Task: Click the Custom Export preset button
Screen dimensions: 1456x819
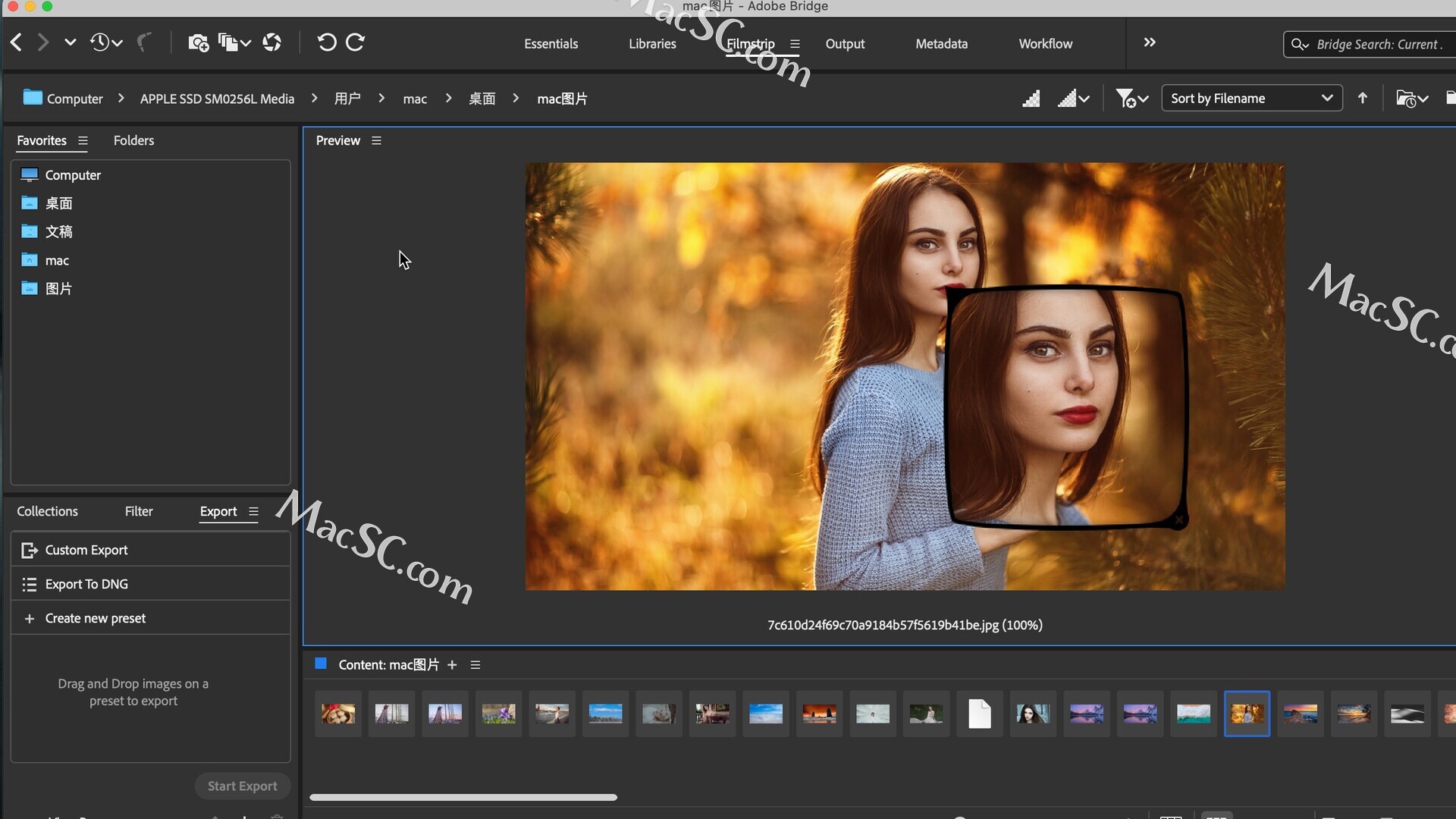Action: [86, 549]
